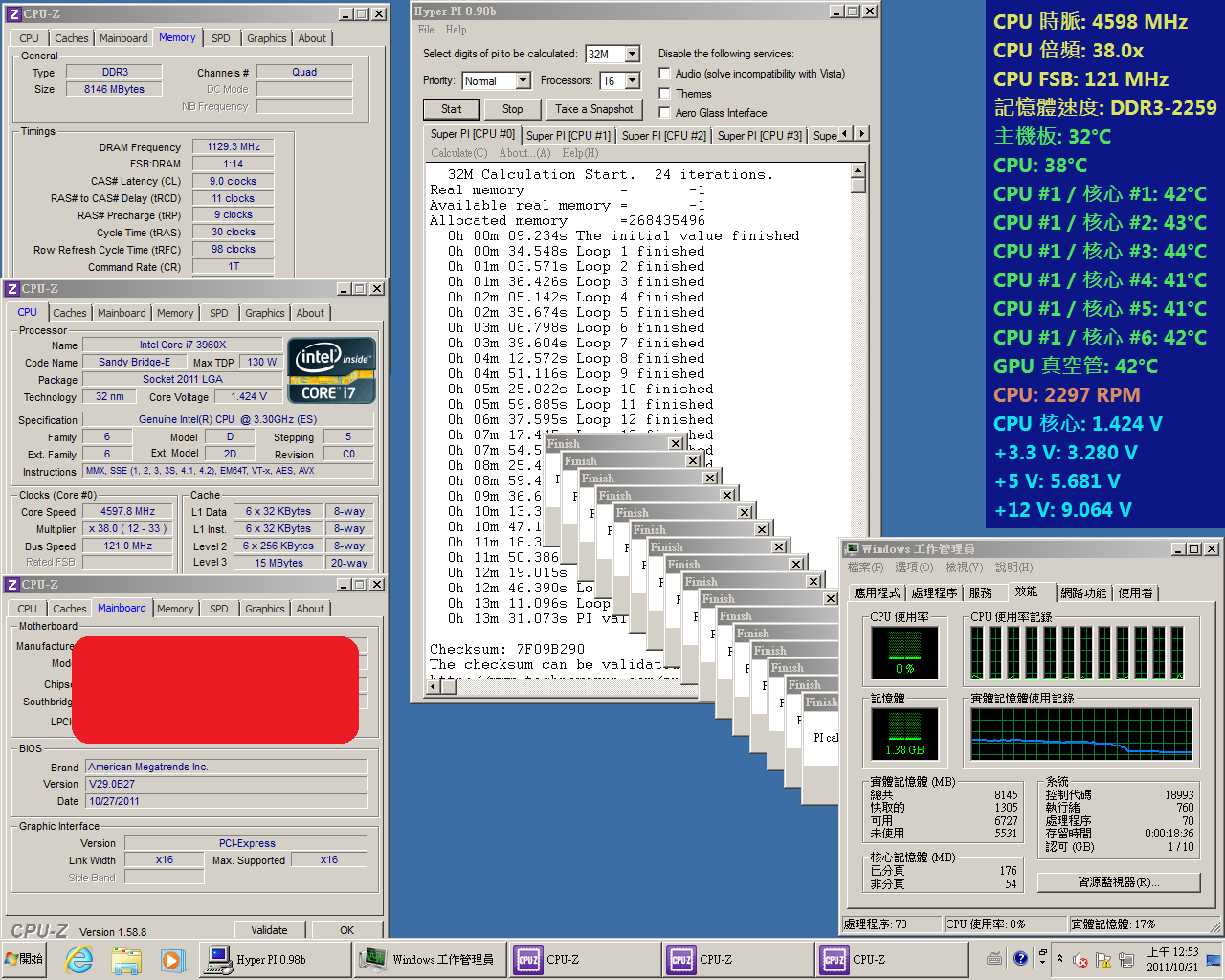This screenshot has width=1225, height=980.
Task: Click the blue help question mark tray icon
Action: tap(1020, 957)
